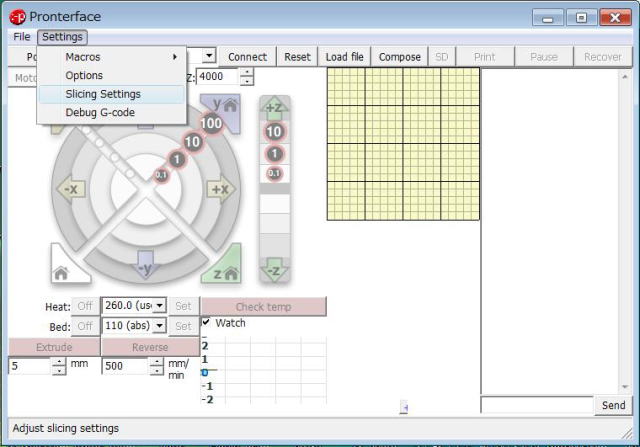Open the port/baud dropdown arrow

pos(209,55)
